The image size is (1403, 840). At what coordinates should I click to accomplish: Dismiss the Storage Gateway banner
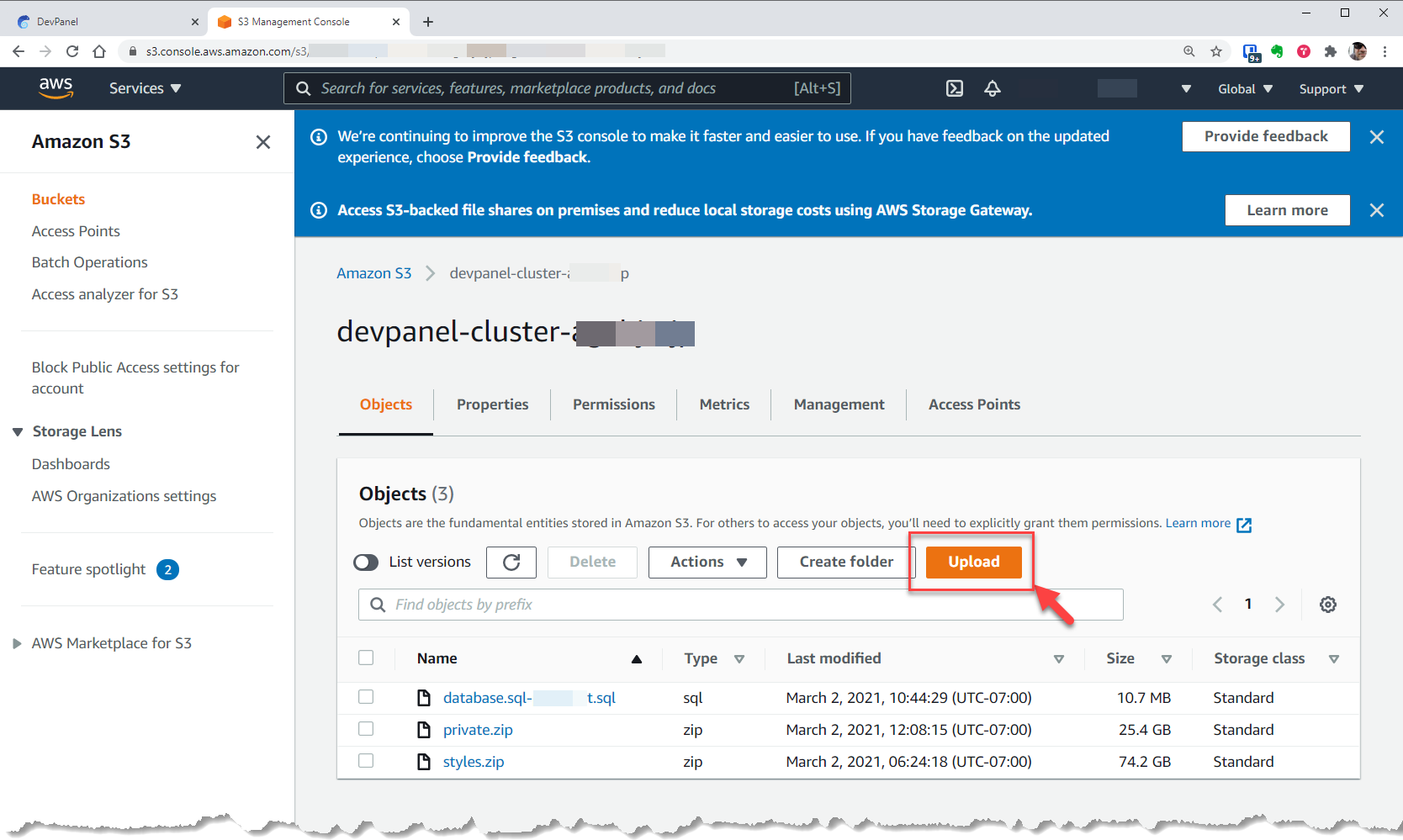pyautogui.click(x=1377, y=210)
